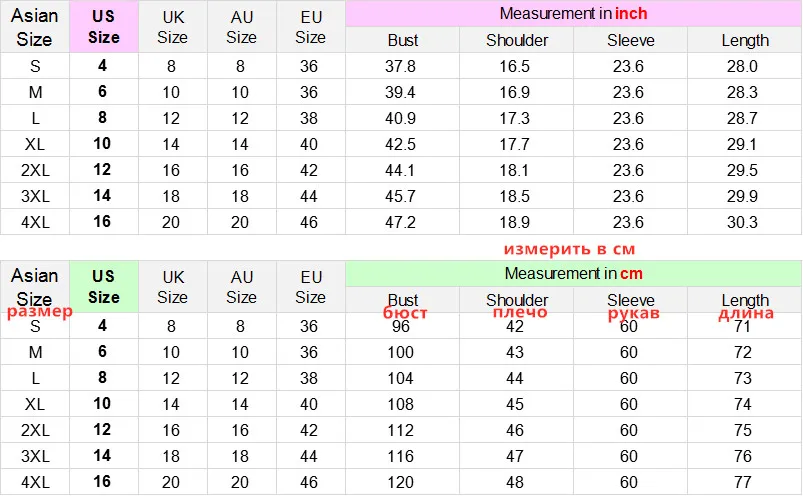Click the red 'рукав' label
The height and width of the screenshot is (496, 803).
(x=633, y=313)
